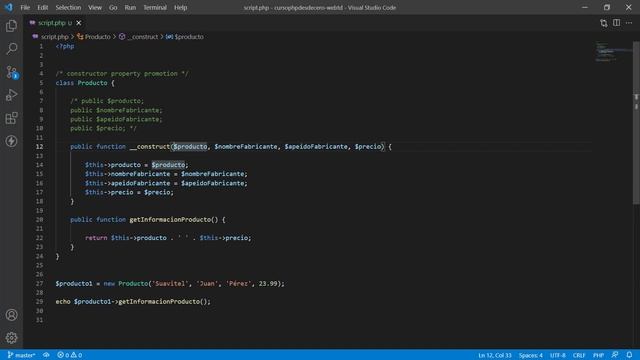The image size is (640, 360).
Task: Open the Manage gear icon
Action: coord(11,338)
